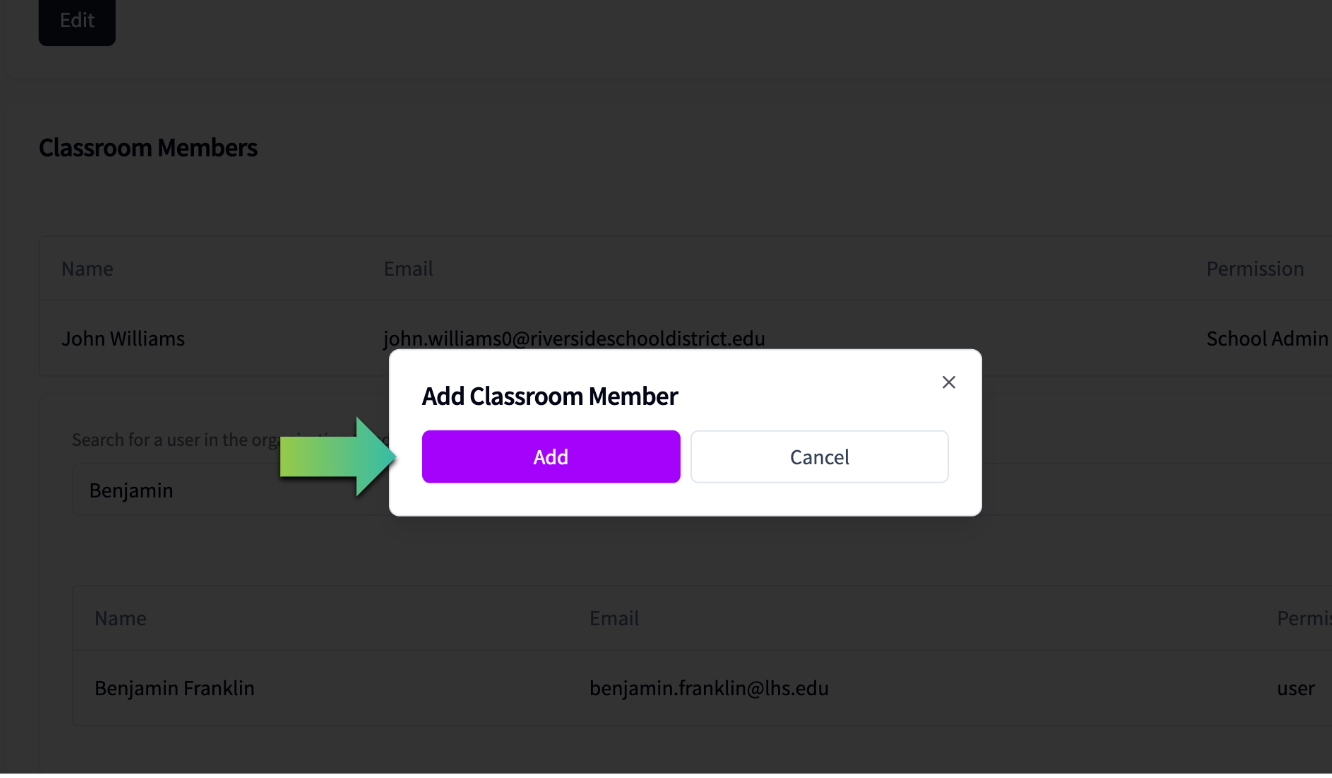
Task: Click the Add Classroom Member dialog title
Action: click(550, 396)
